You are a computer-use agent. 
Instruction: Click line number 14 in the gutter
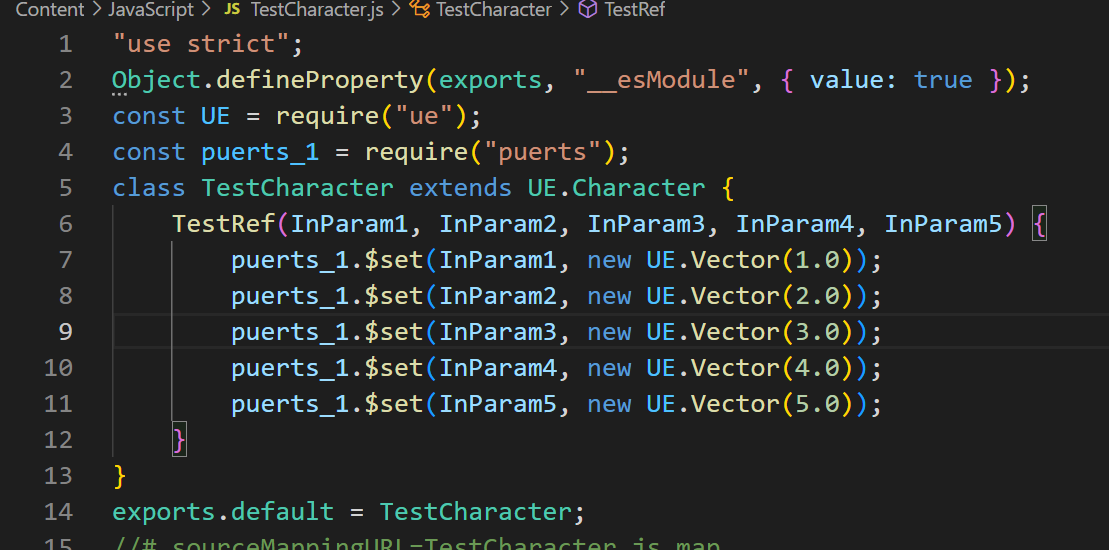click(x=59, y=512)
